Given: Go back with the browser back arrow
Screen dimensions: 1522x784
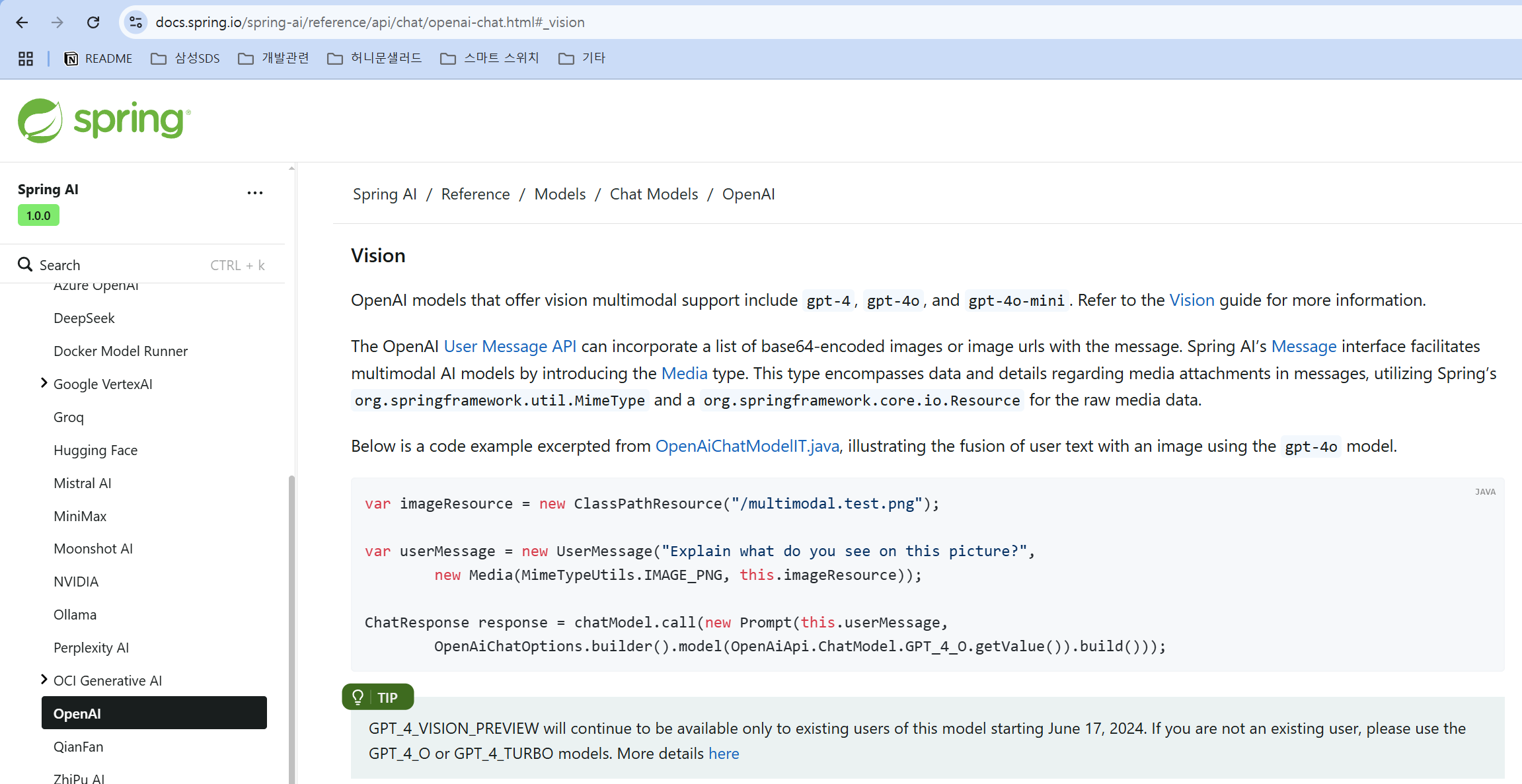Looking at the screenshot, I should [x=22, y=22].
